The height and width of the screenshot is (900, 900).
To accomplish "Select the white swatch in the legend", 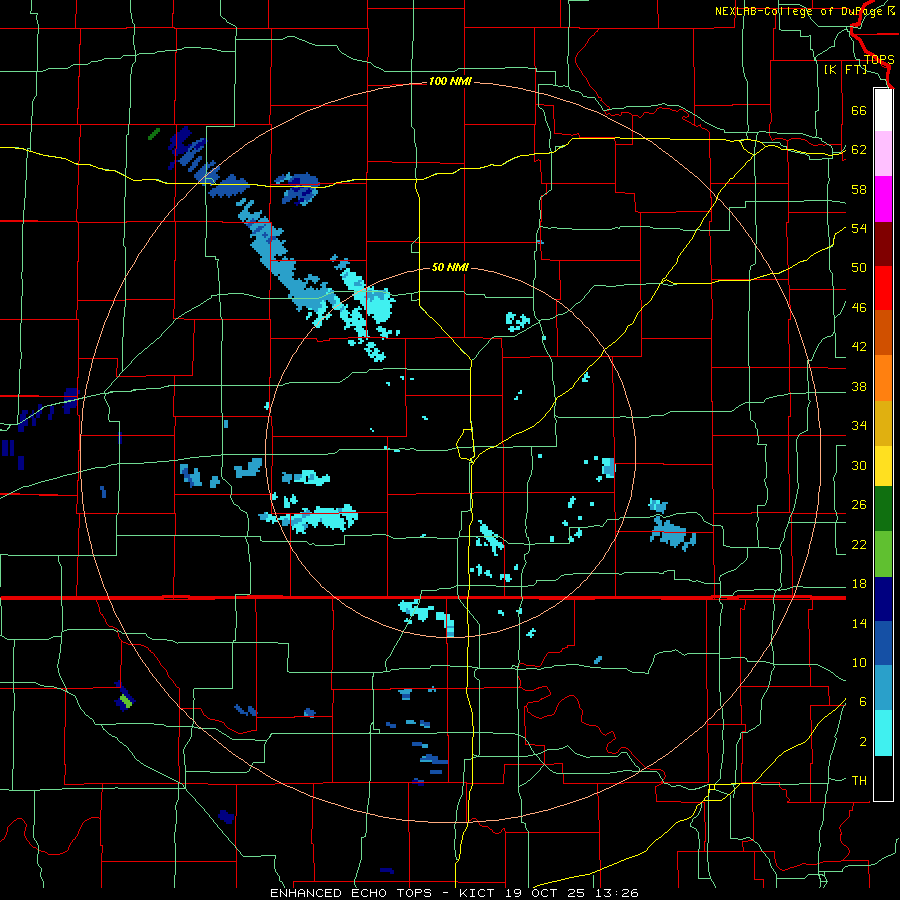I will tap(883, 110).
